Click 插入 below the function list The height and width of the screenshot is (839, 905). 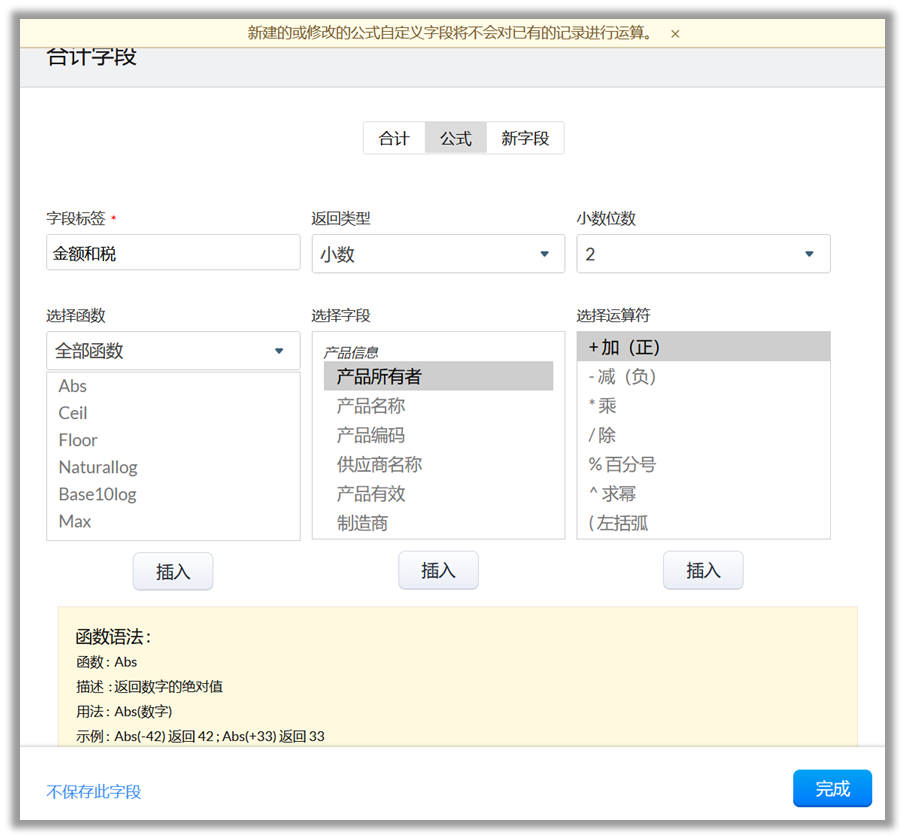click(x=173, y=571)
